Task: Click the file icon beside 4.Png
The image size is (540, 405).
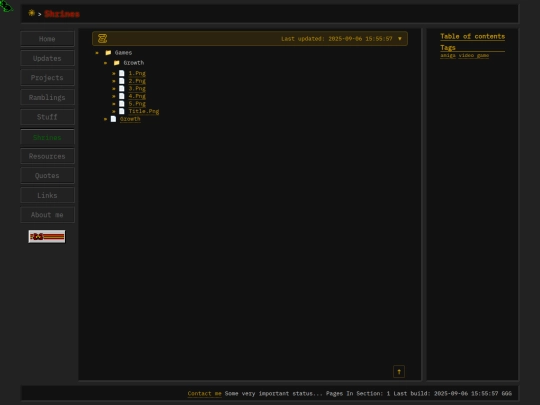Action: (x=122, y=96)
